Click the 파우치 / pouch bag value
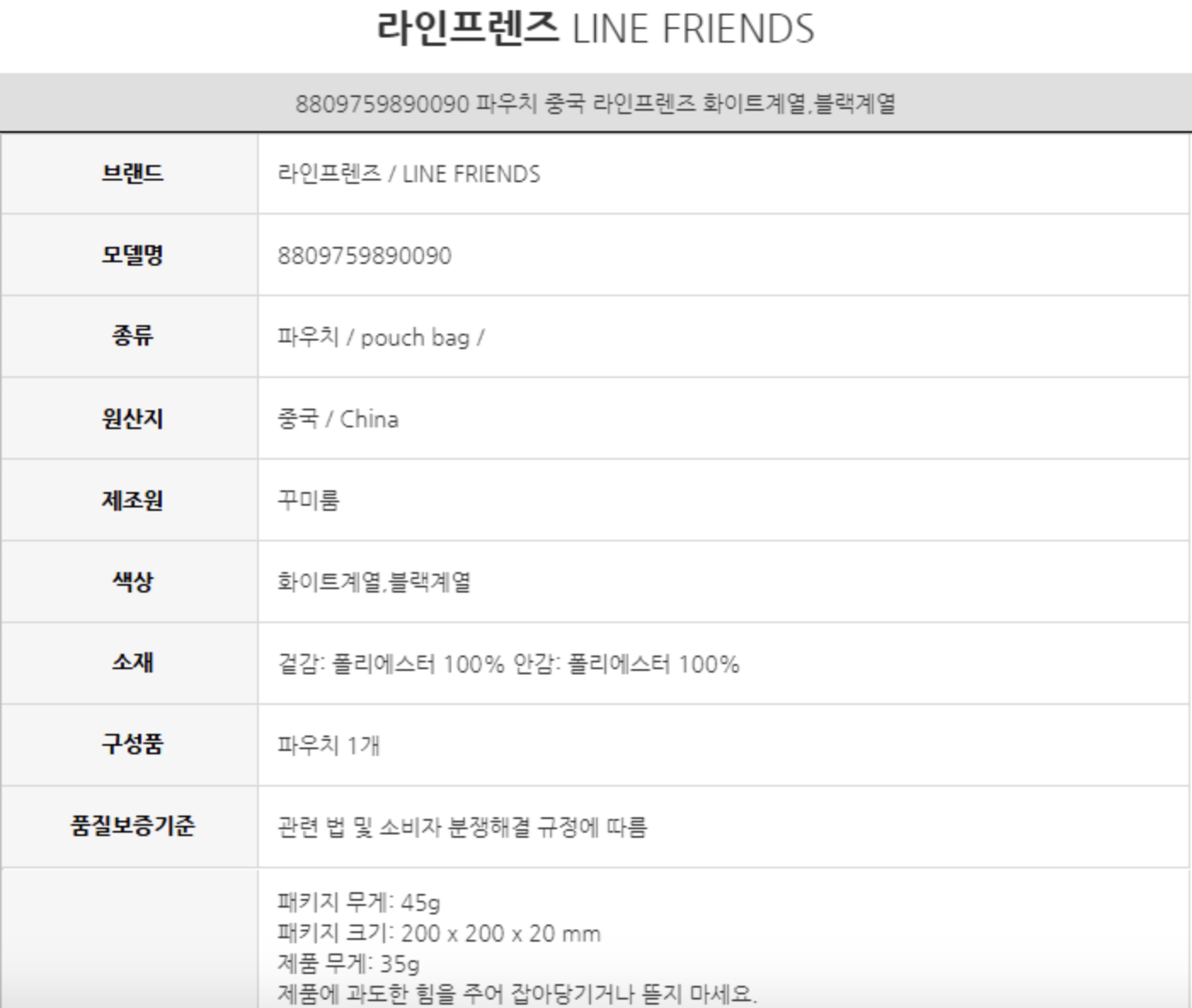The image size is (1192, 1008). [x=381, y=337]
